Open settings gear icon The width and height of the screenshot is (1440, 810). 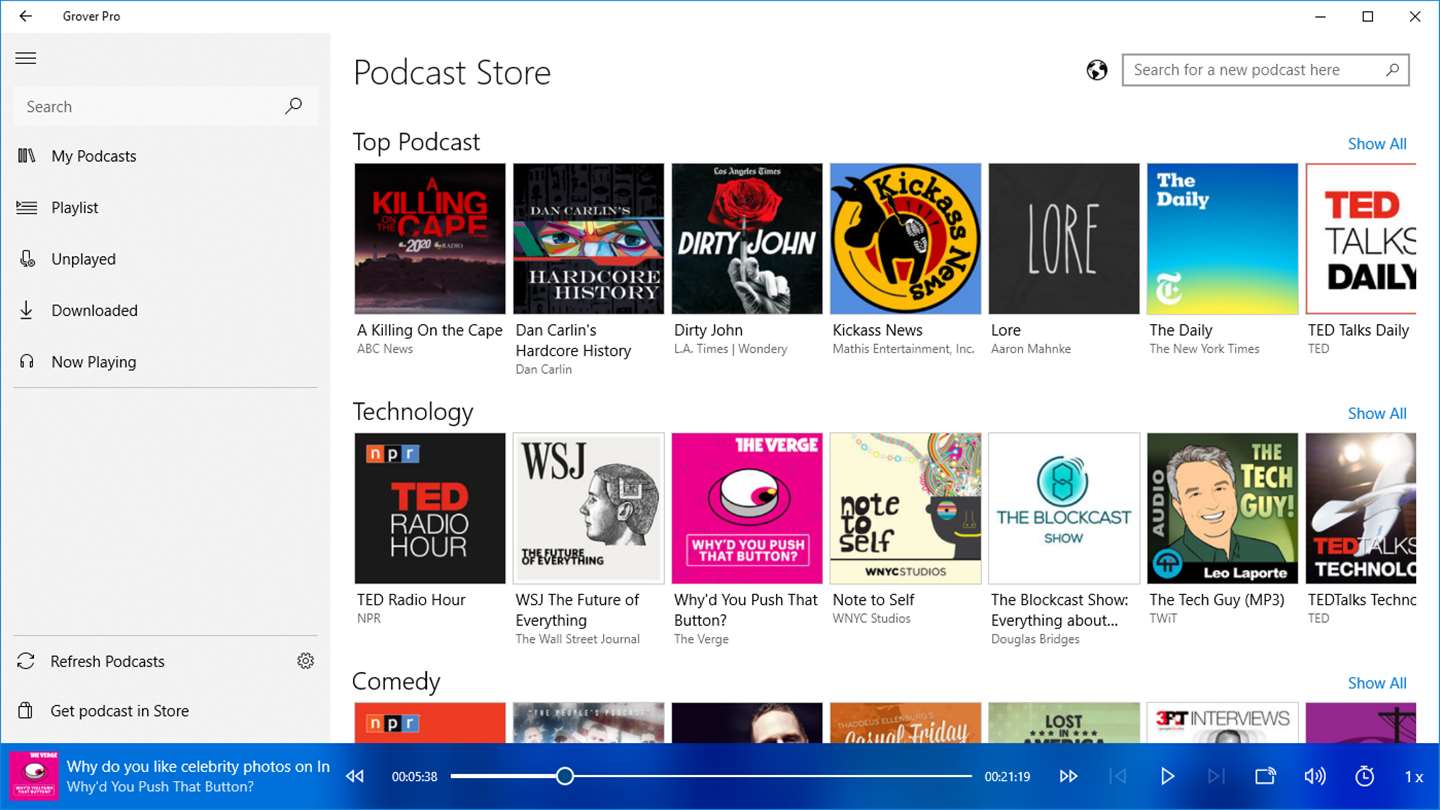tap(306, 661)
